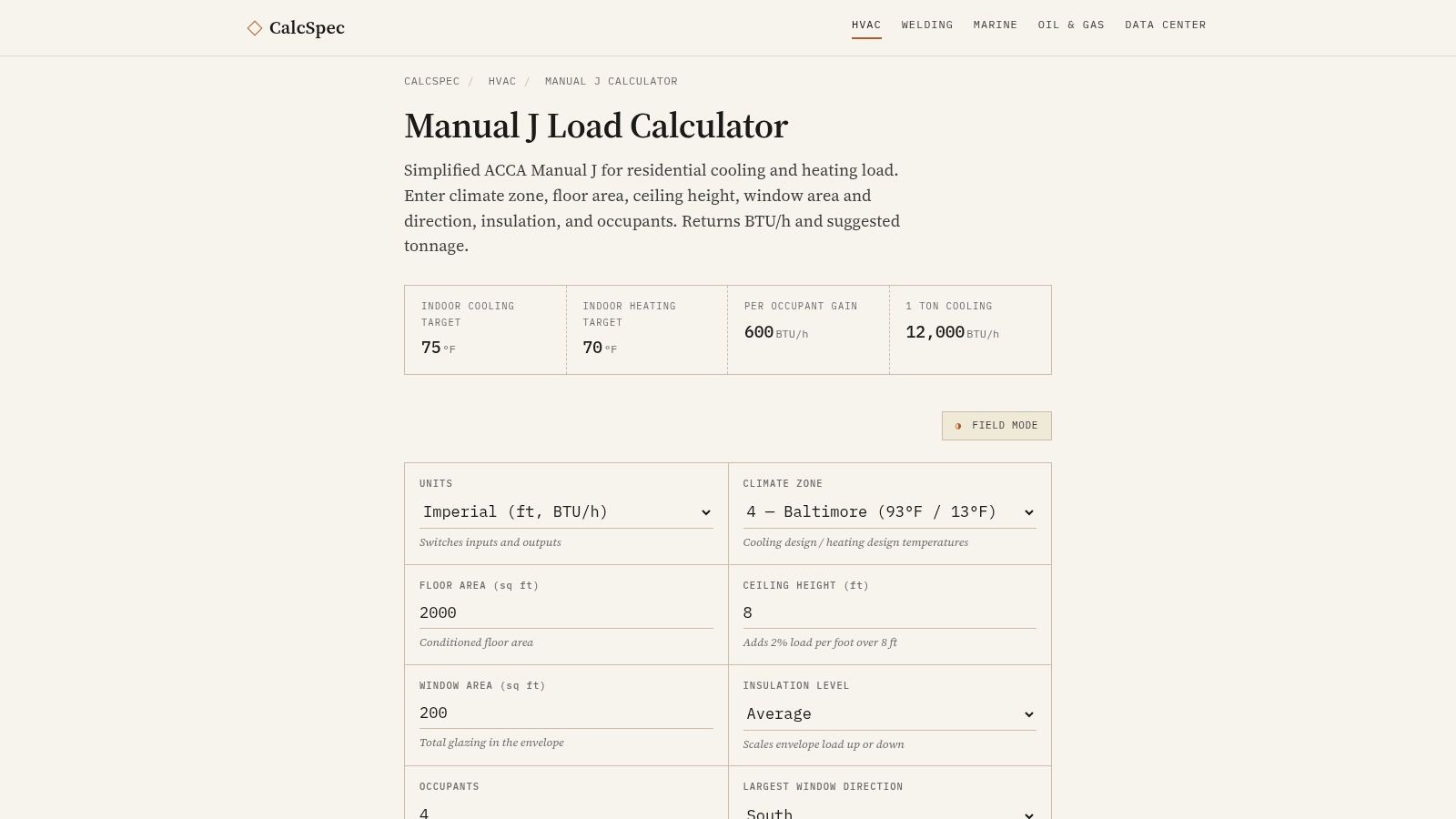Click 'Total glazing in the envelope' hint
Image resolution: width=1456 pixels, height=819 pixels.
coord(491,743)
